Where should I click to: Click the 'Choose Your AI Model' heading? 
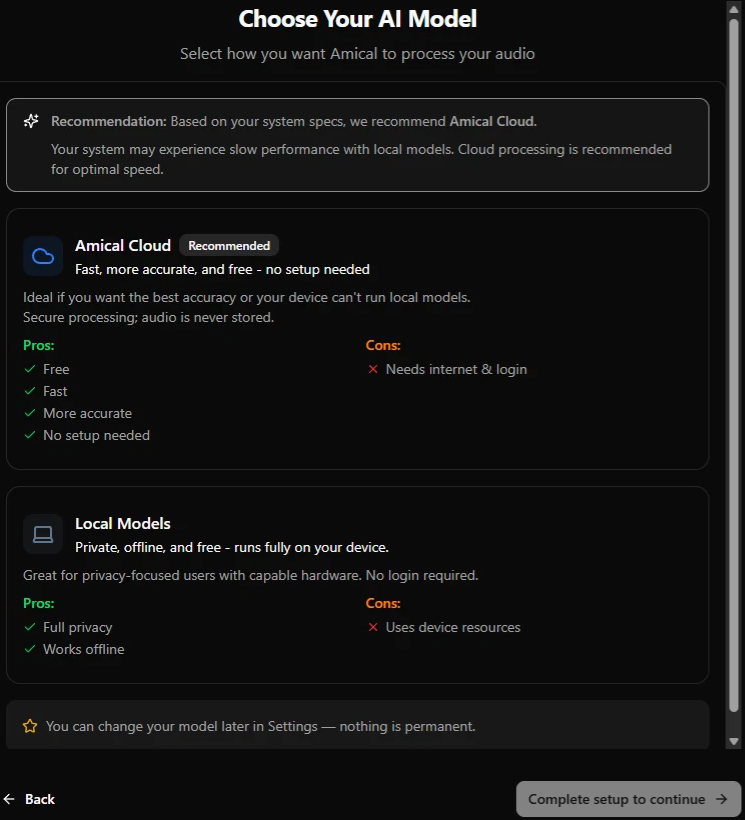(x=358, y=19)
